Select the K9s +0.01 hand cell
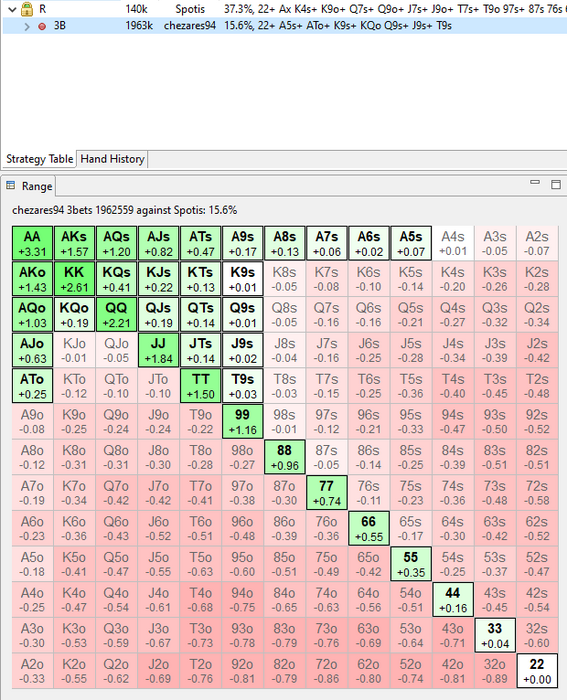This screenshot has width=567, height=700. 242,279
